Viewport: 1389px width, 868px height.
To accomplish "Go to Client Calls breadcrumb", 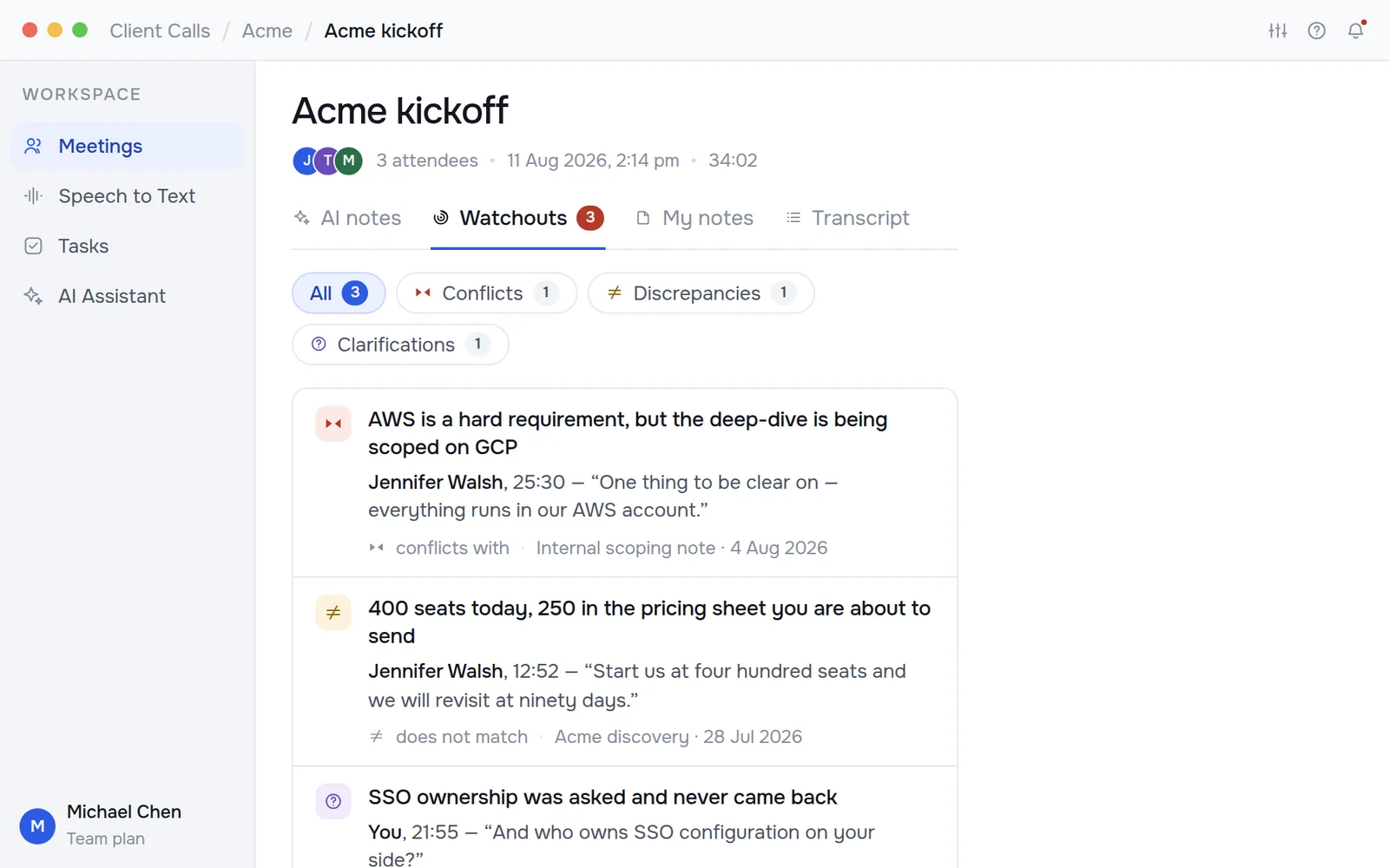I will pos(160,31).
